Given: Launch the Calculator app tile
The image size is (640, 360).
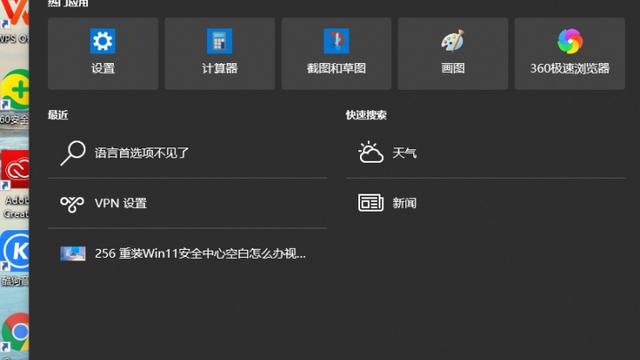Looking at the screenshot, I should pos(220,53).
